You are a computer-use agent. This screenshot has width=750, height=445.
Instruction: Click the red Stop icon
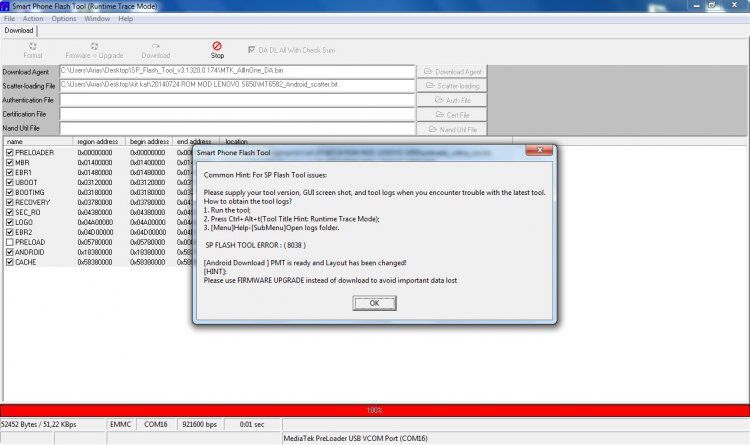[x=217, y=46]
